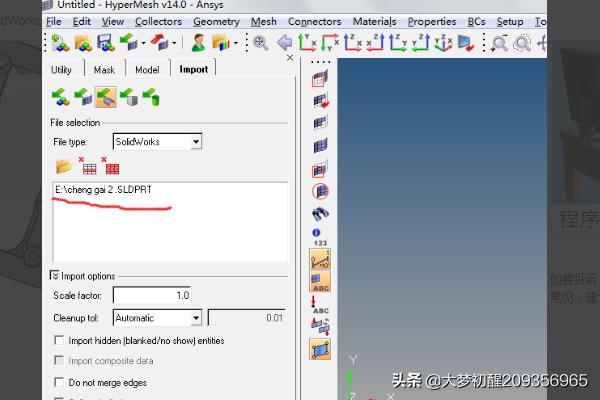The width and height of the screenshot is (600, 400).
Task: Select ZX view with red X pointing left
Action: 375,43
